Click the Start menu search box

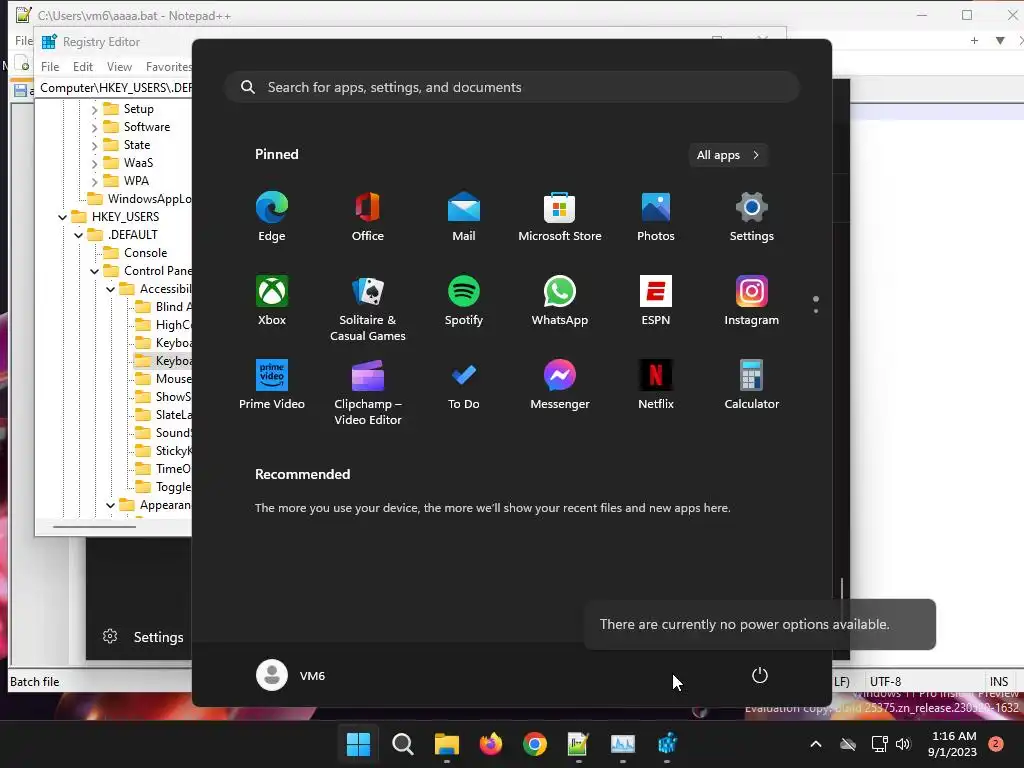(x=512, y=88)
